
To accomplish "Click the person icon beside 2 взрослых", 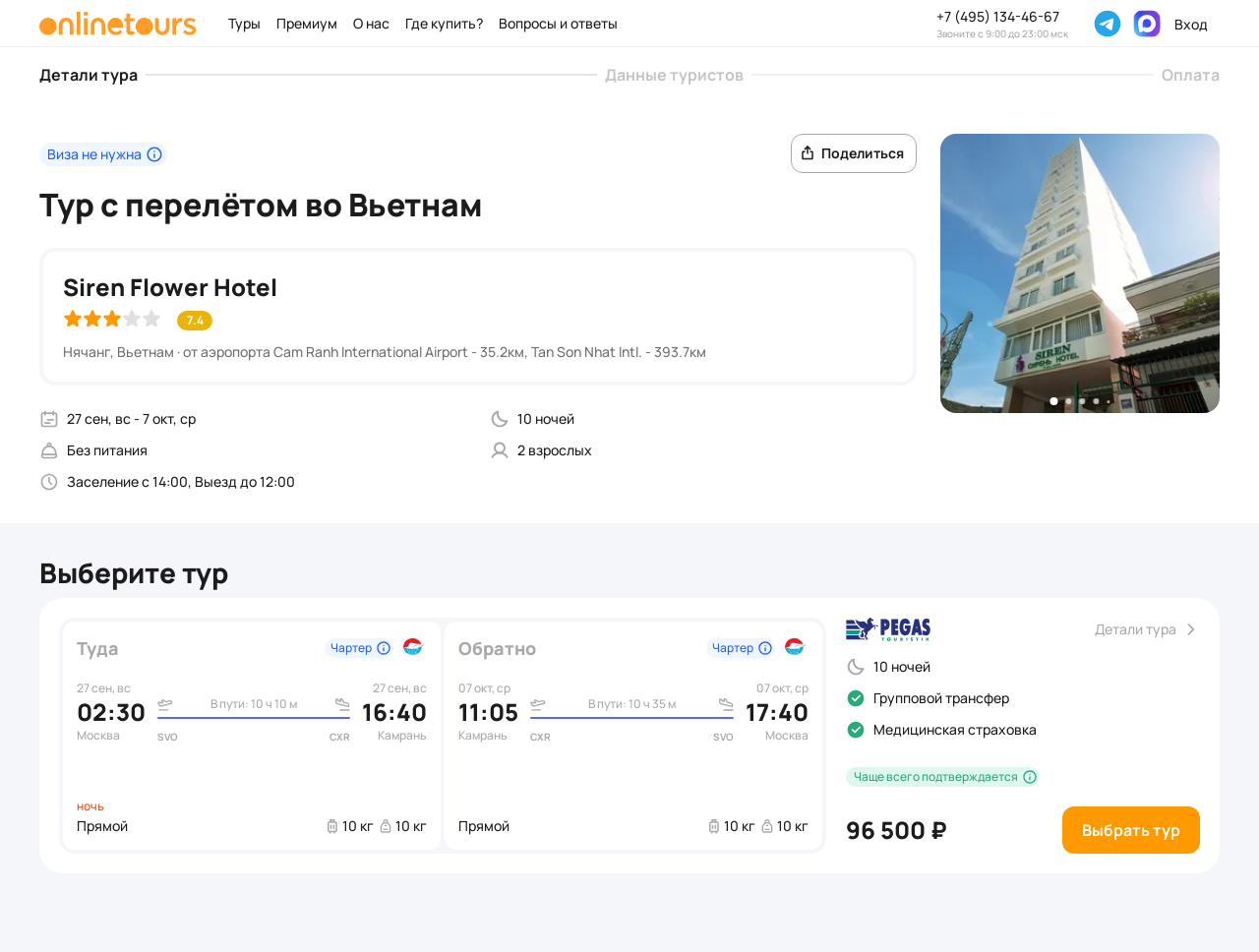I will pyautogui.click(x=500, y=450).
